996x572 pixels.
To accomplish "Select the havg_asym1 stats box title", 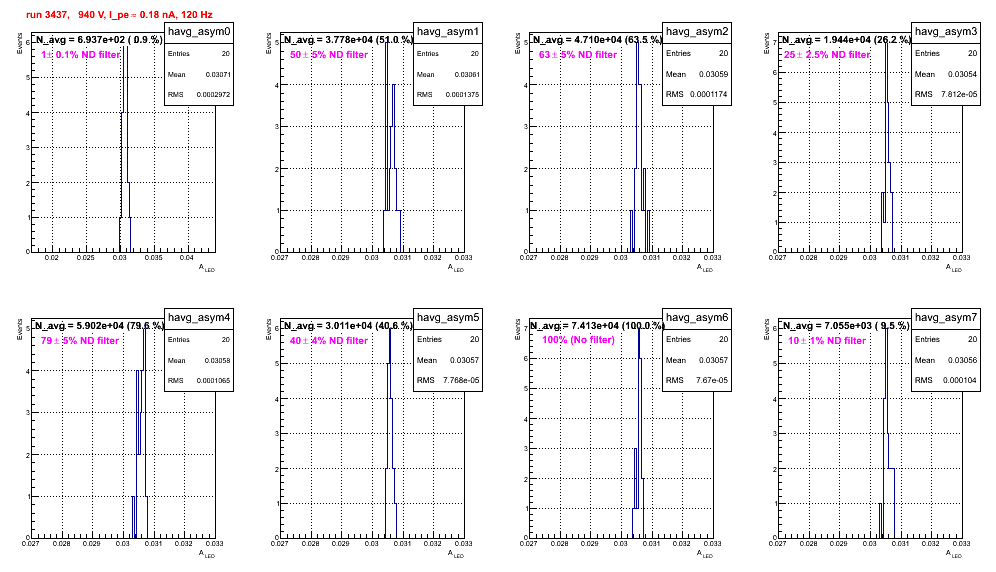I will (x=448, y=31).
